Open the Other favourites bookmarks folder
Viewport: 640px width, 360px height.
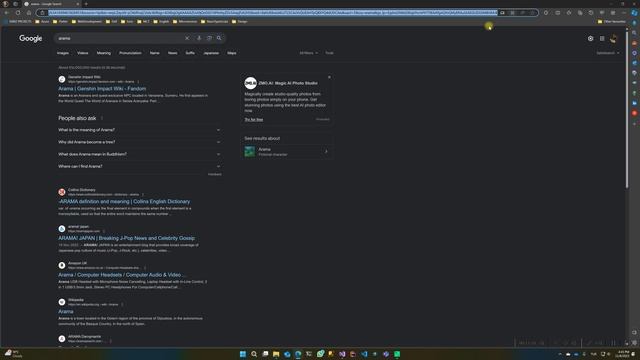click(611, 21)
